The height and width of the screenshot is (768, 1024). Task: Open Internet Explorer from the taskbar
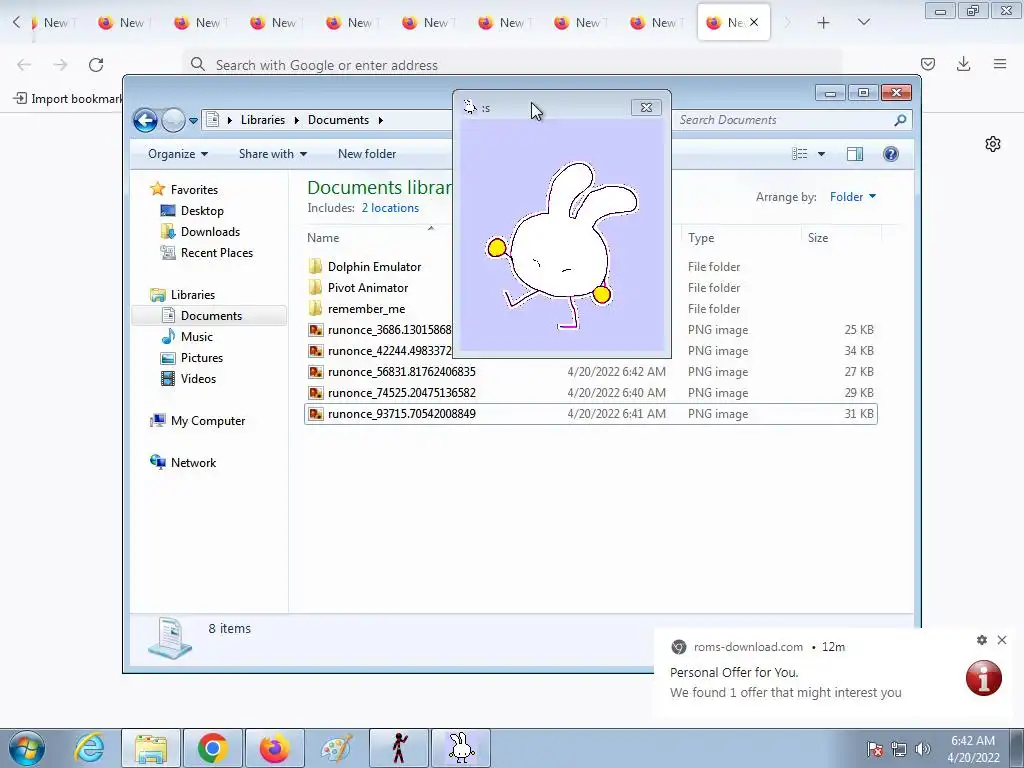[89, 748]
